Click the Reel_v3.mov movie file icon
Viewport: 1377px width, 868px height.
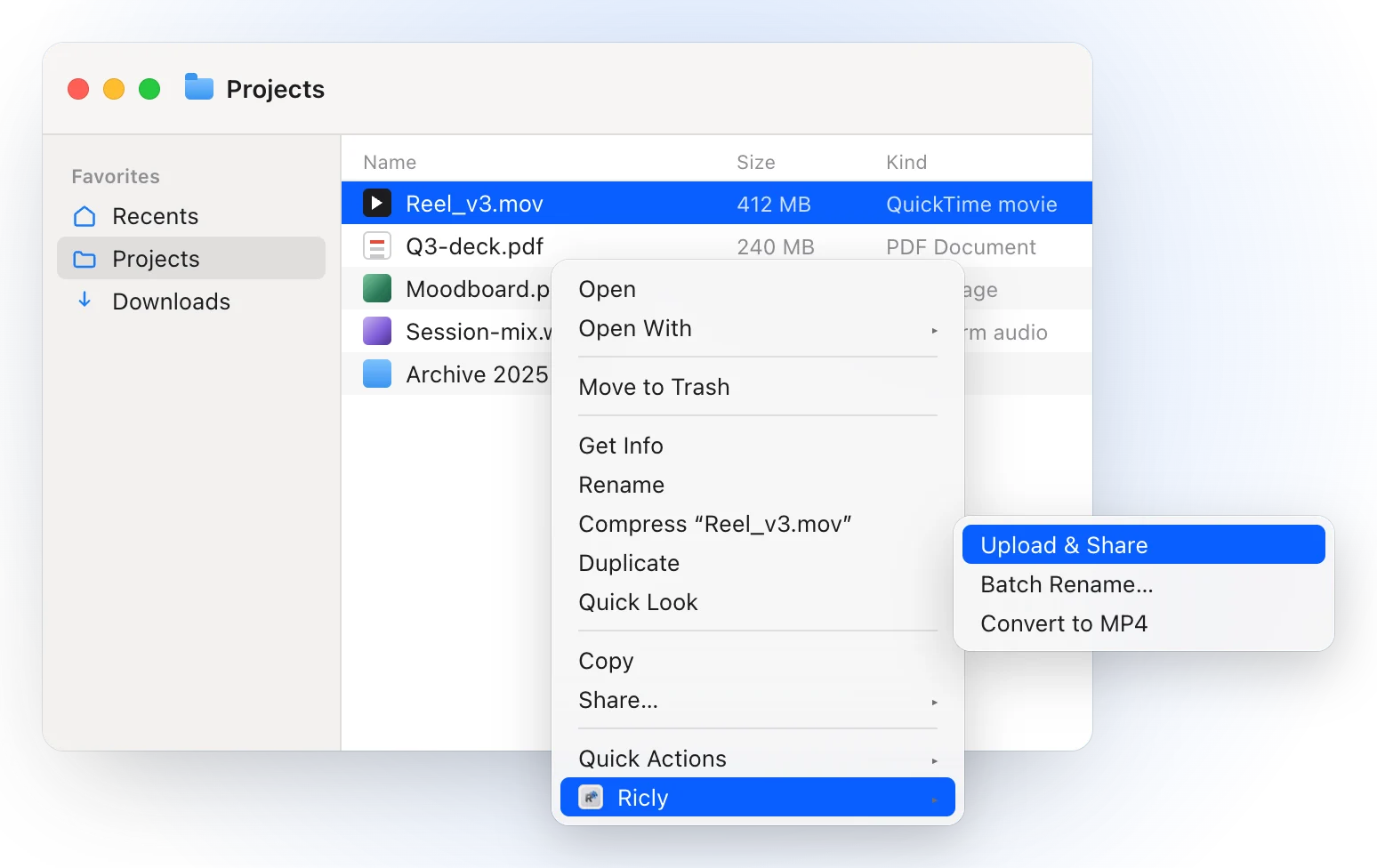click(x=377, y=204)
